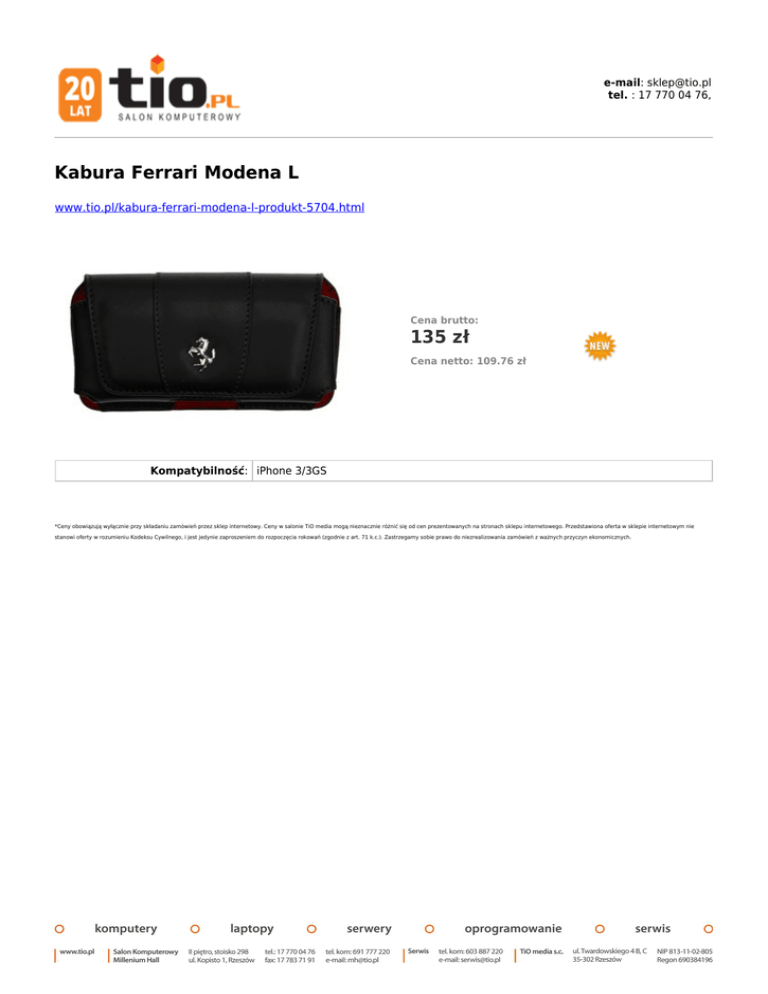Select the komputery footer category
The width and height of the screenshot is (768, 994).
point(126,929)
